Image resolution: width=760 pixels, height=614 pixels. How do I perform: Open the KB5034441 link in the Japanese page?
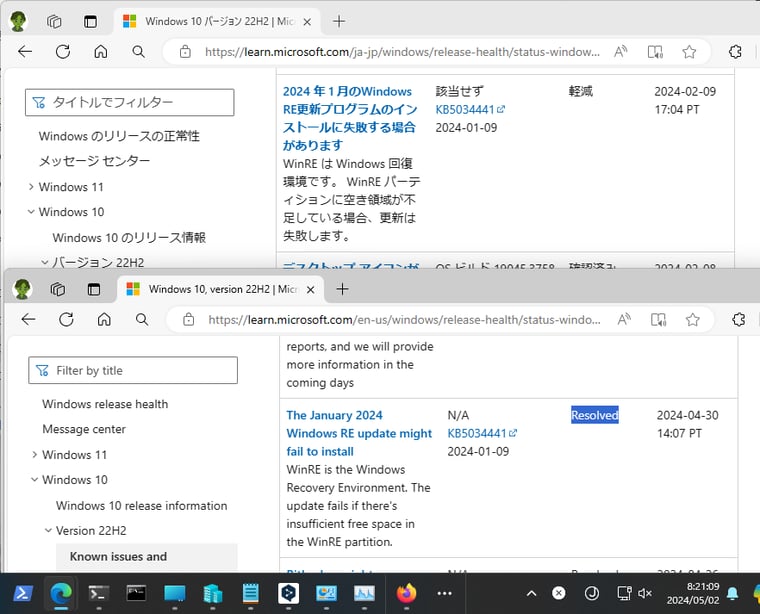(470, 110)
